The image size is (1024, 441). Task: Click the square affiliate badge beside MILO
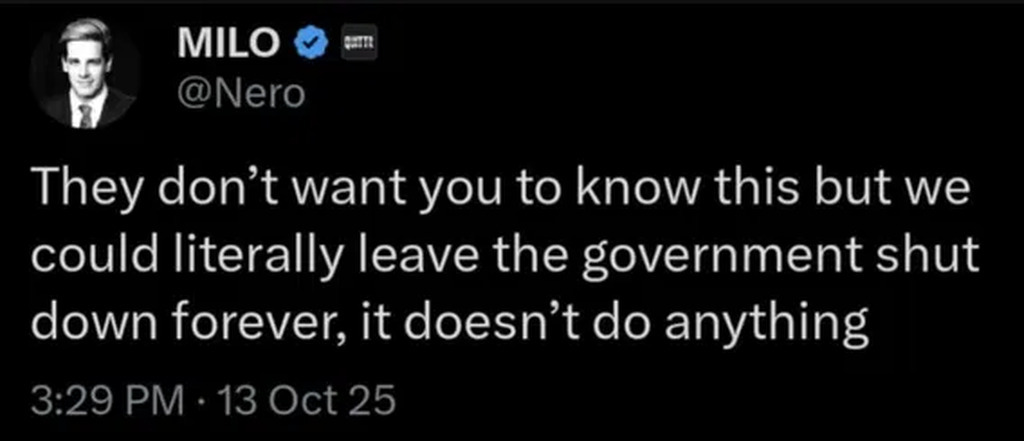click(358, 42)
